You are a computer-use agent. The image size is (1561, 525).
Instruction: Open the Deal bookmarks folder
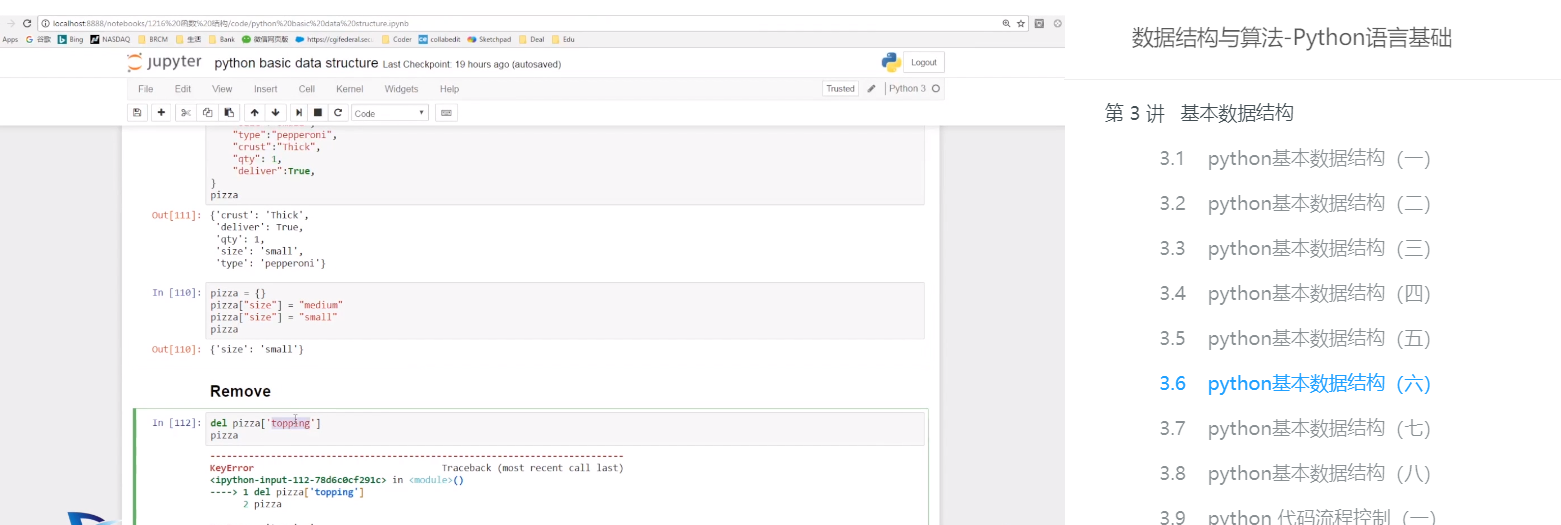[531, 39]
